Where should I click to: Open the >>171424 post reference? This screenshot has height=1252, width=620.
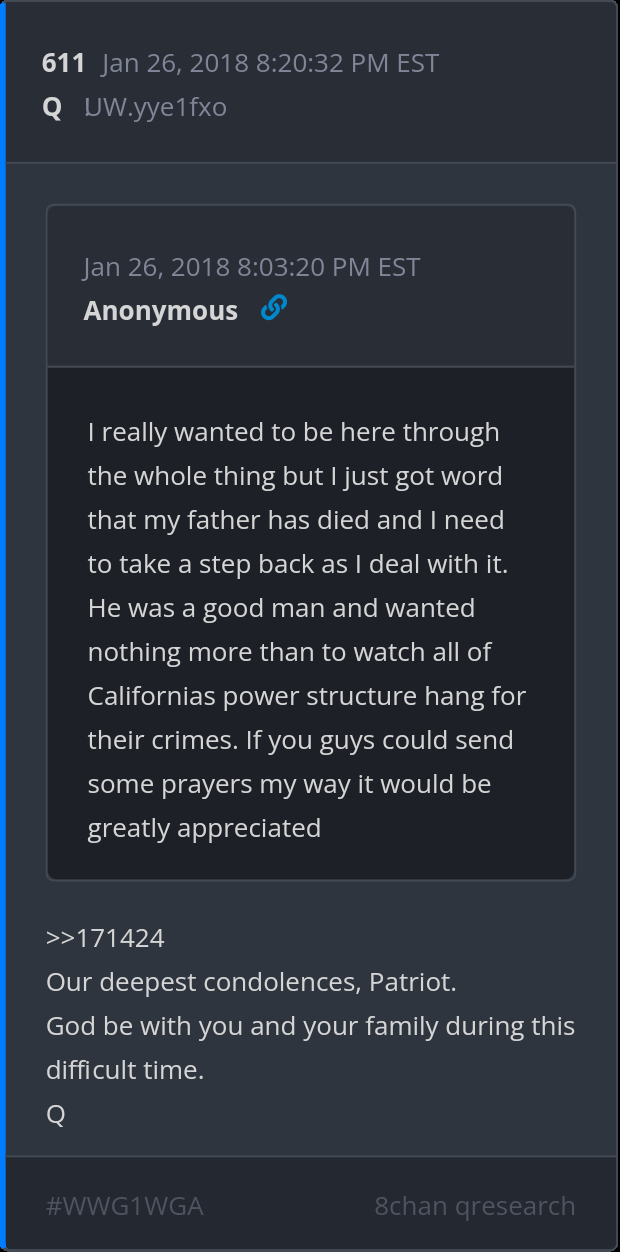point(105,938)
